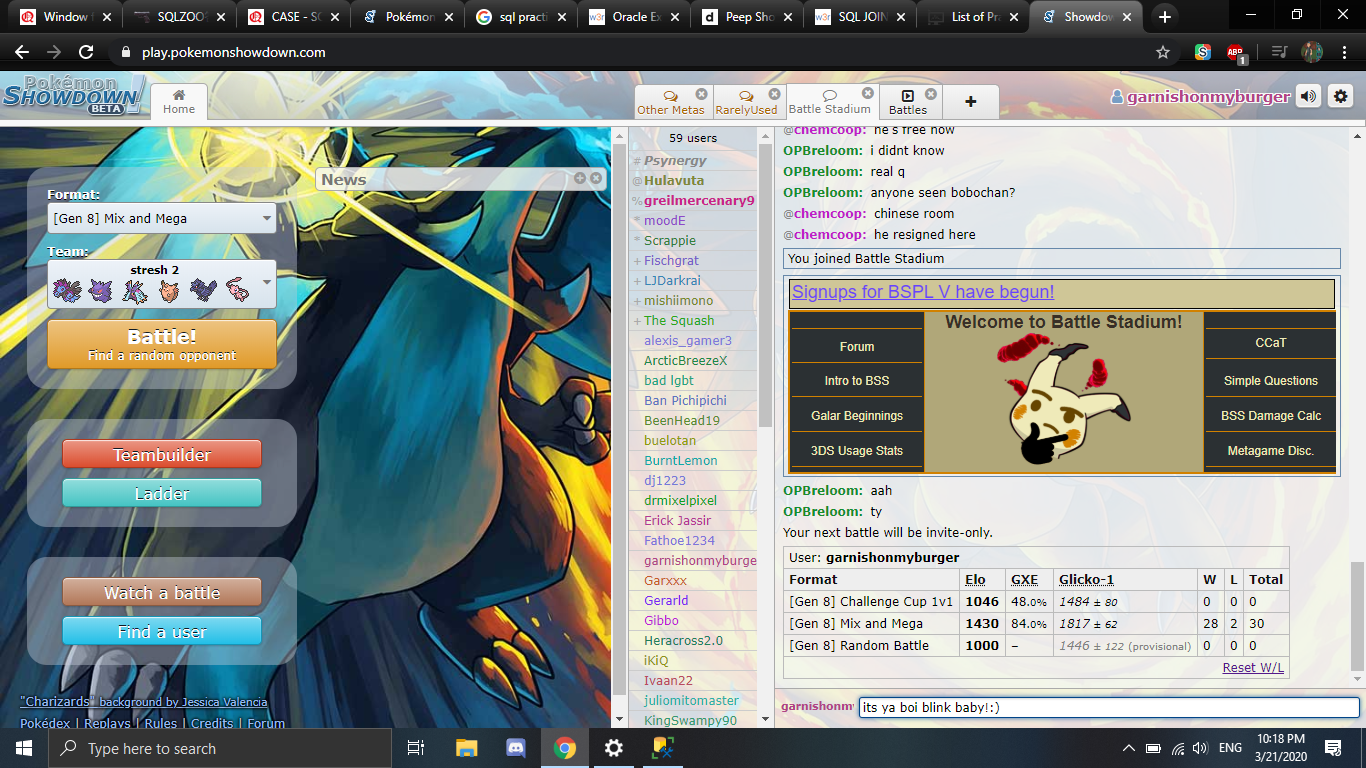Open Signups for BSPL V link
Viewport: 1366px width, 768px height.
922,292
